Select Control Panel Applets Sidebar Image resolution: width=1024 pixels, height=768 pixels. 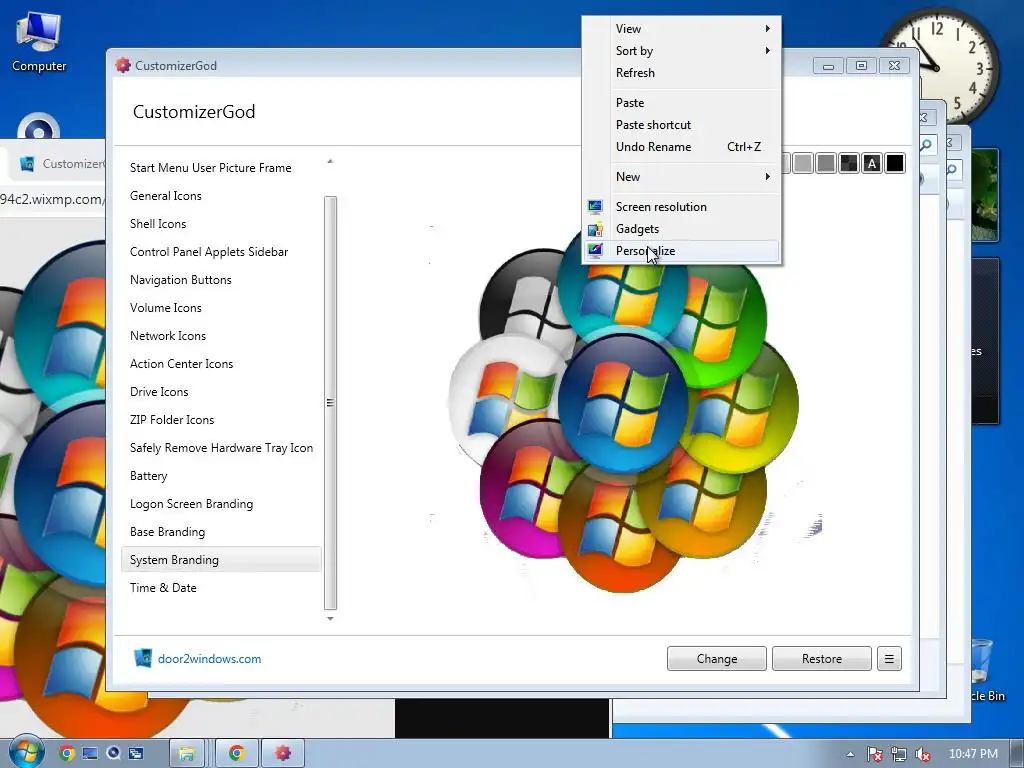(221, 252)
